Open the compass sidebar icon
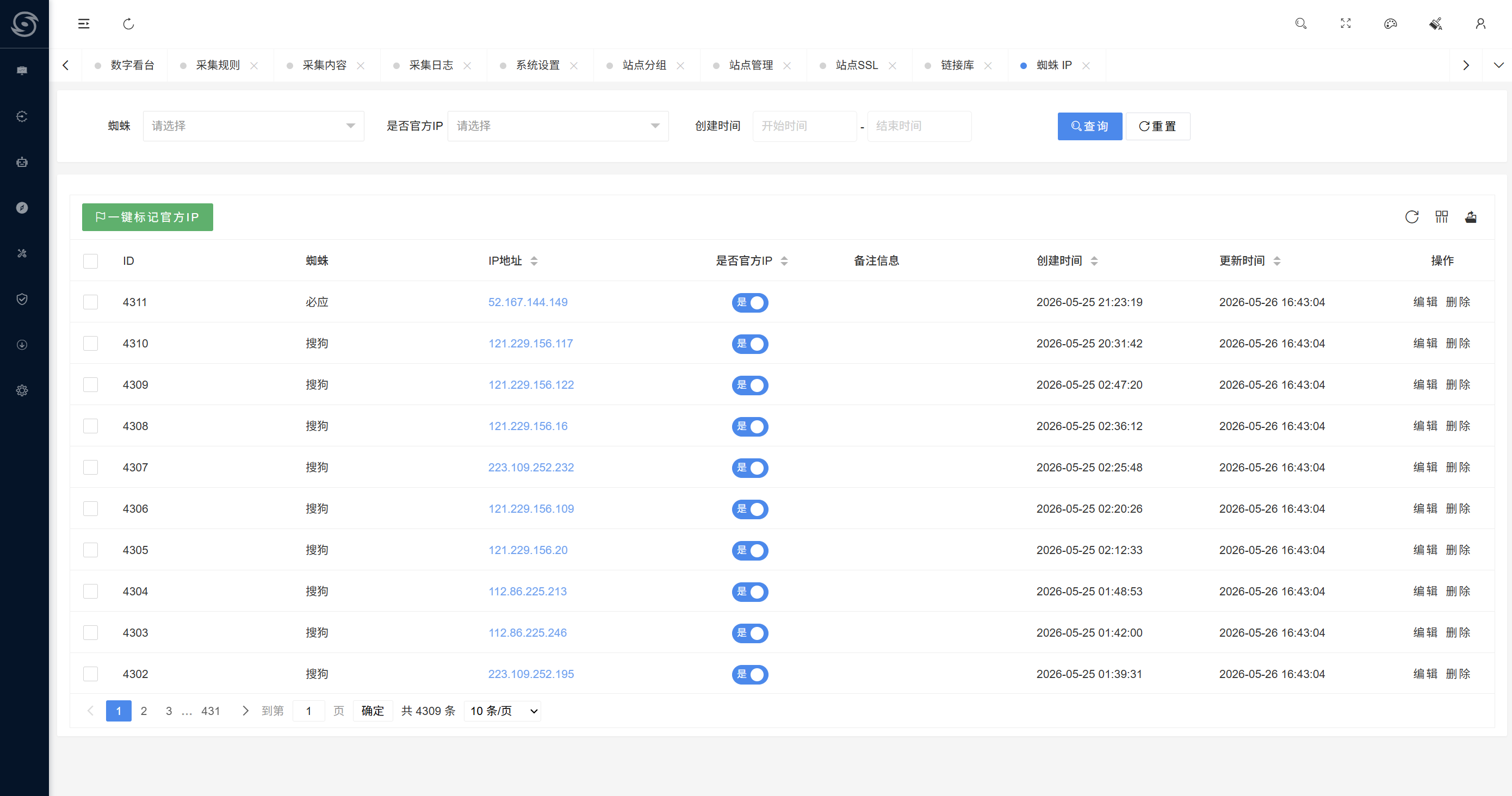The height and width of the screenshot is (796, 1512). [x=22, y=208]
